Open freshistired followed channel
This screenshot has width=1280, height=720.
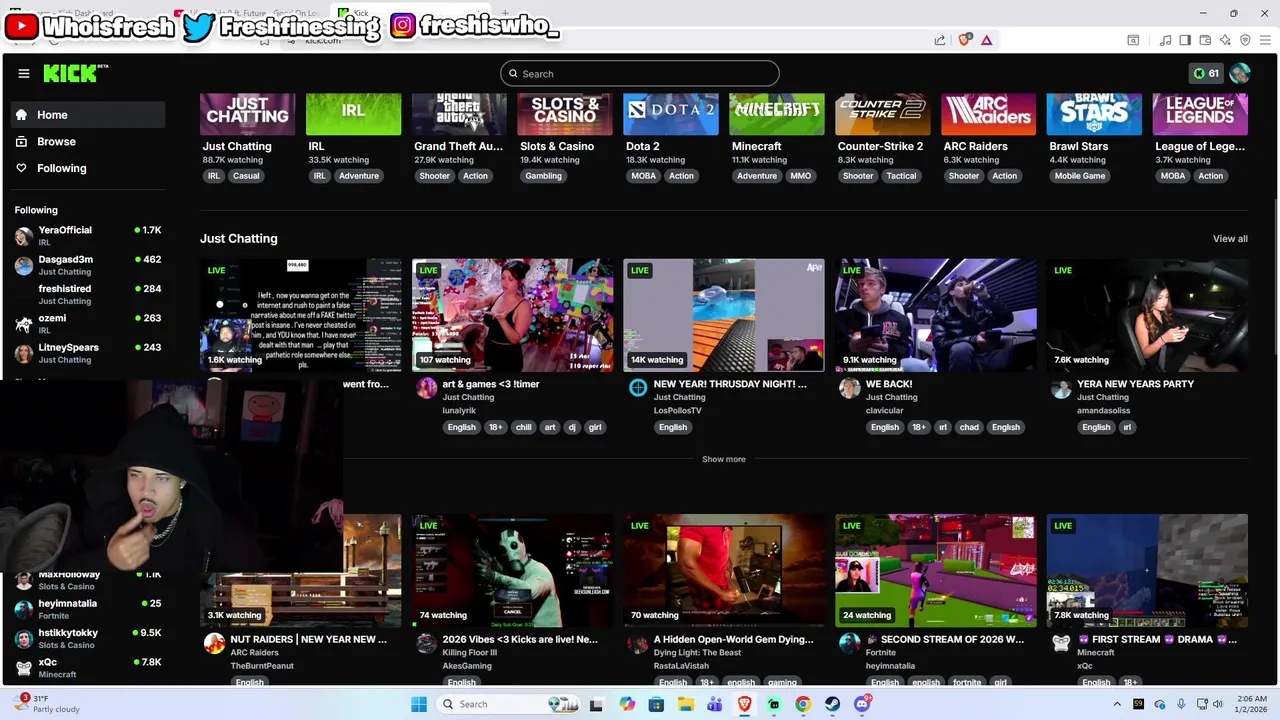pyautogui.click(x=88, y=294)
